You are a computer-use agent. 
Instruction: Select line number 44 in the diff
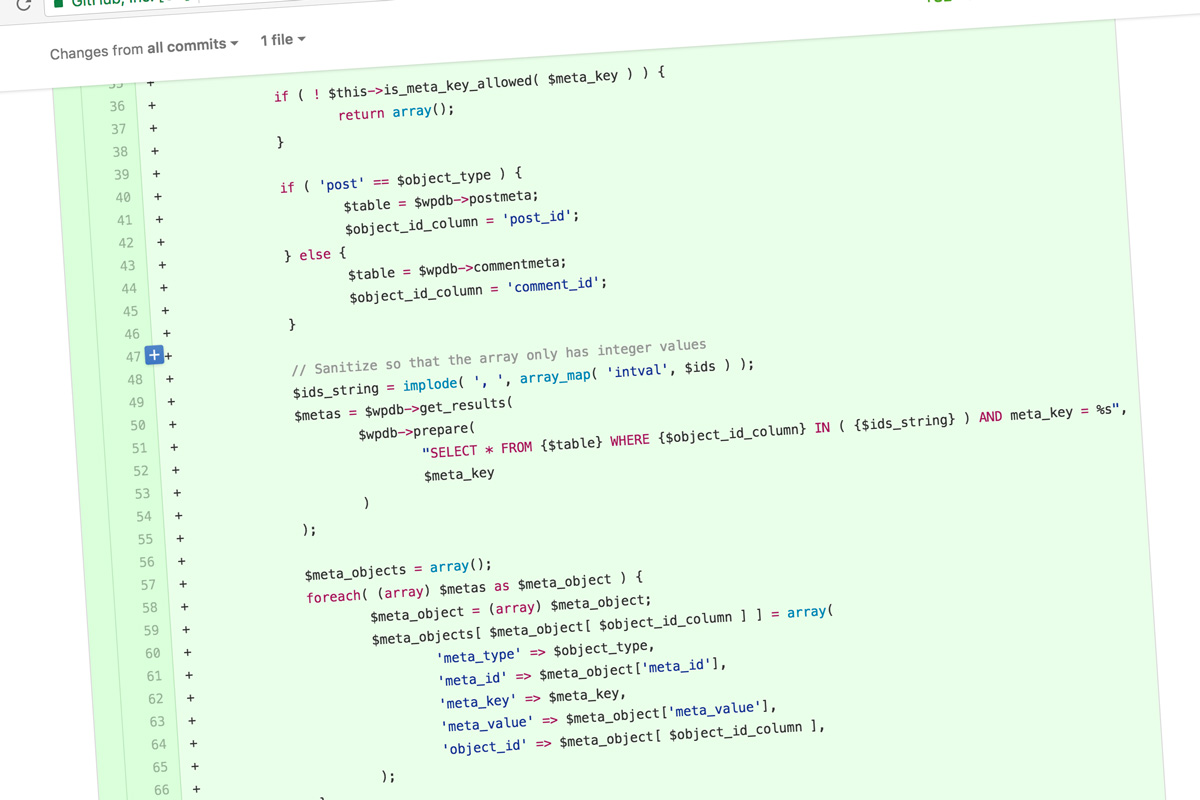click(129, 288)
